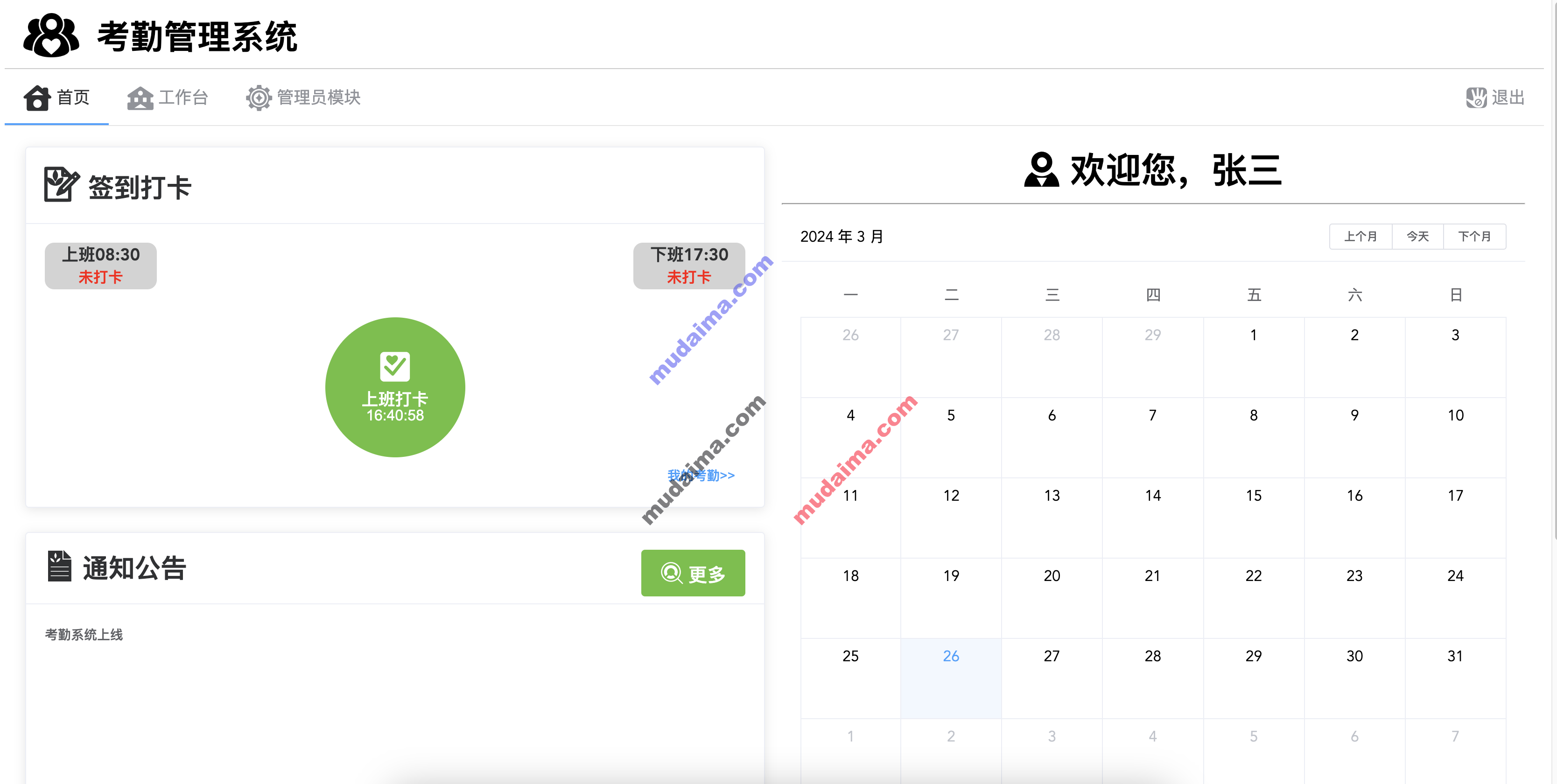Image resolution: width=1557 pixels, height=784 pixels.
Task: Click the 更多 notices button
Action: [x=693, y=573]
